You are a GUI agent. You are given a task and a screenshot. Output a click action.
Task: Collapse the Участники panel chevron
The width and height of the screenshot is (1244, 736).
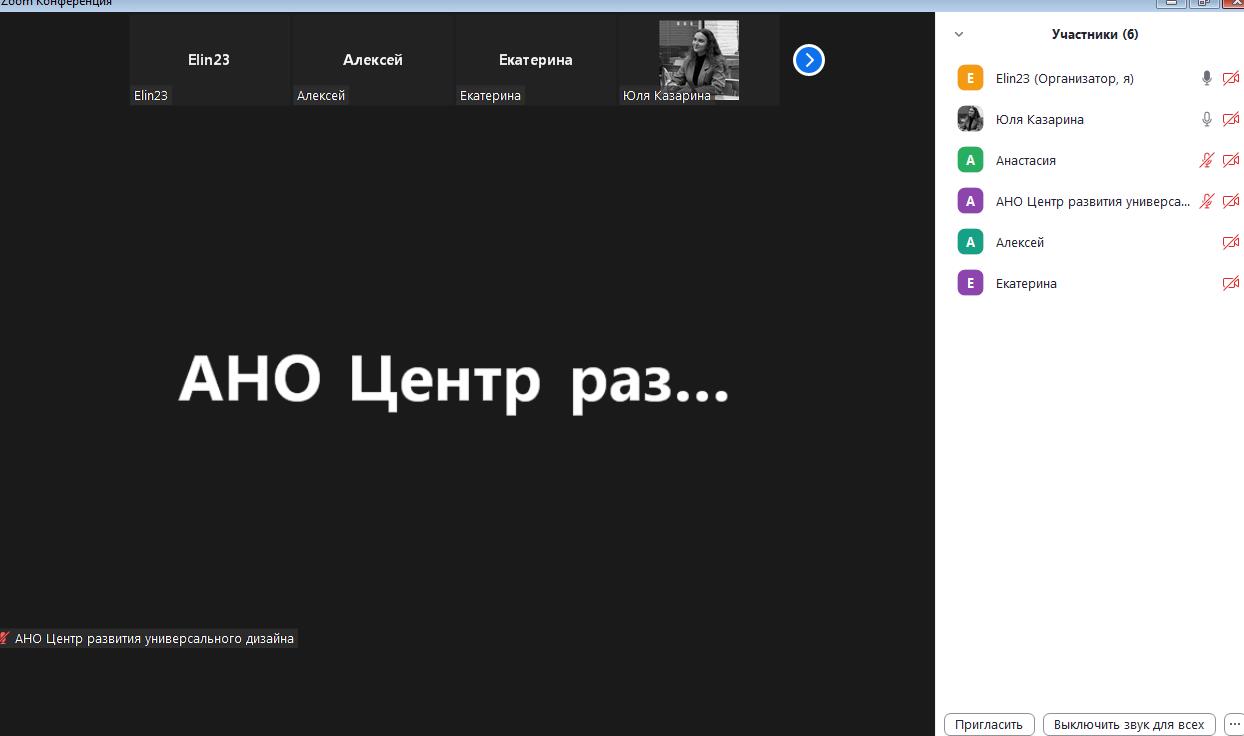click(959, 34)
